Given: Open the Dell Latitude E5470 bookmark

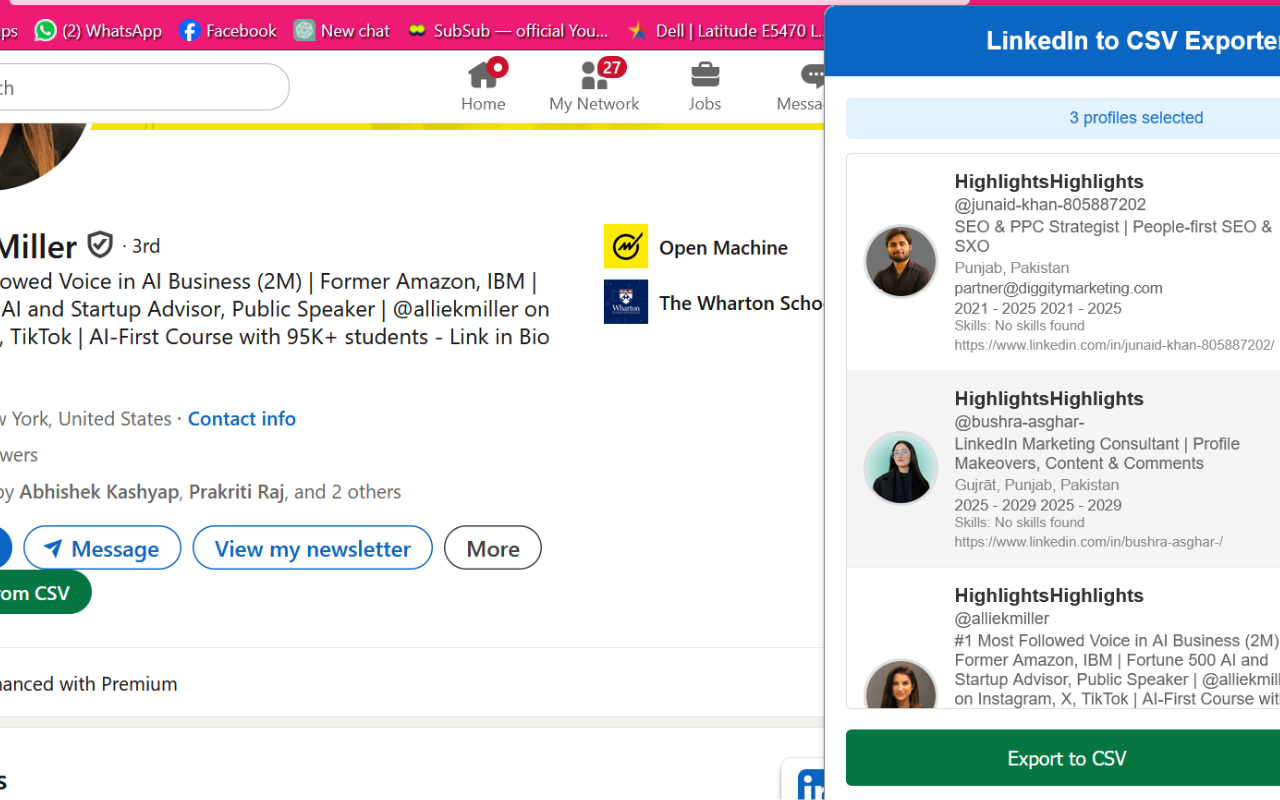Looking at the screenshot, I should [x=726, y=31].
